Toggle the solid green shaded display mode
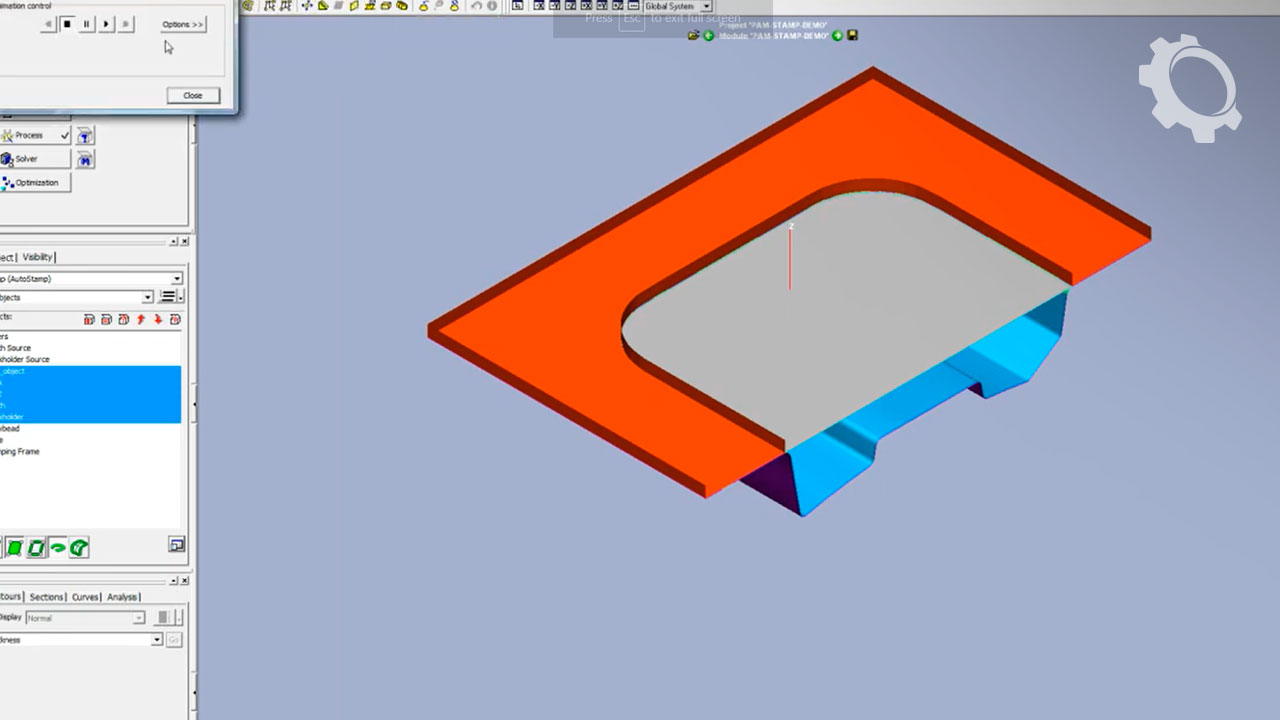 (15, 548)
